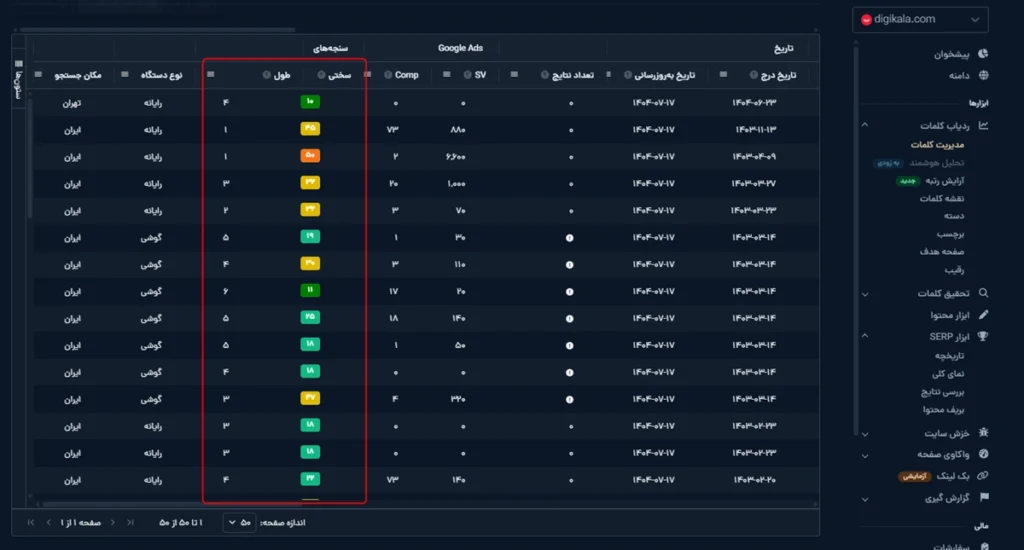The width and height of the screenshot is (1024, 550).
Task: Expand the گزارش گیری section chevron
Action: [x=865, y=500]
